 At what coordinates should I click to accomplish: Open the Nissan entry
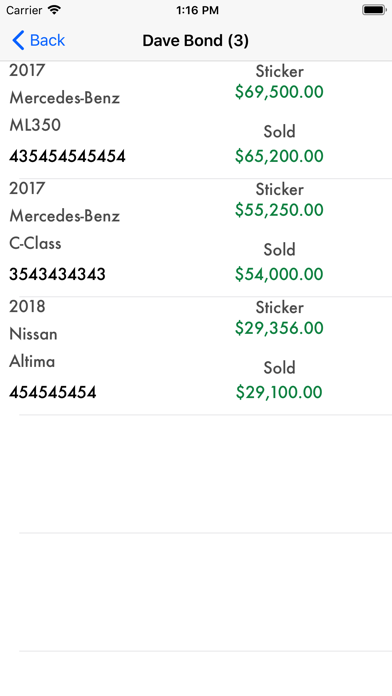(196, 356)
